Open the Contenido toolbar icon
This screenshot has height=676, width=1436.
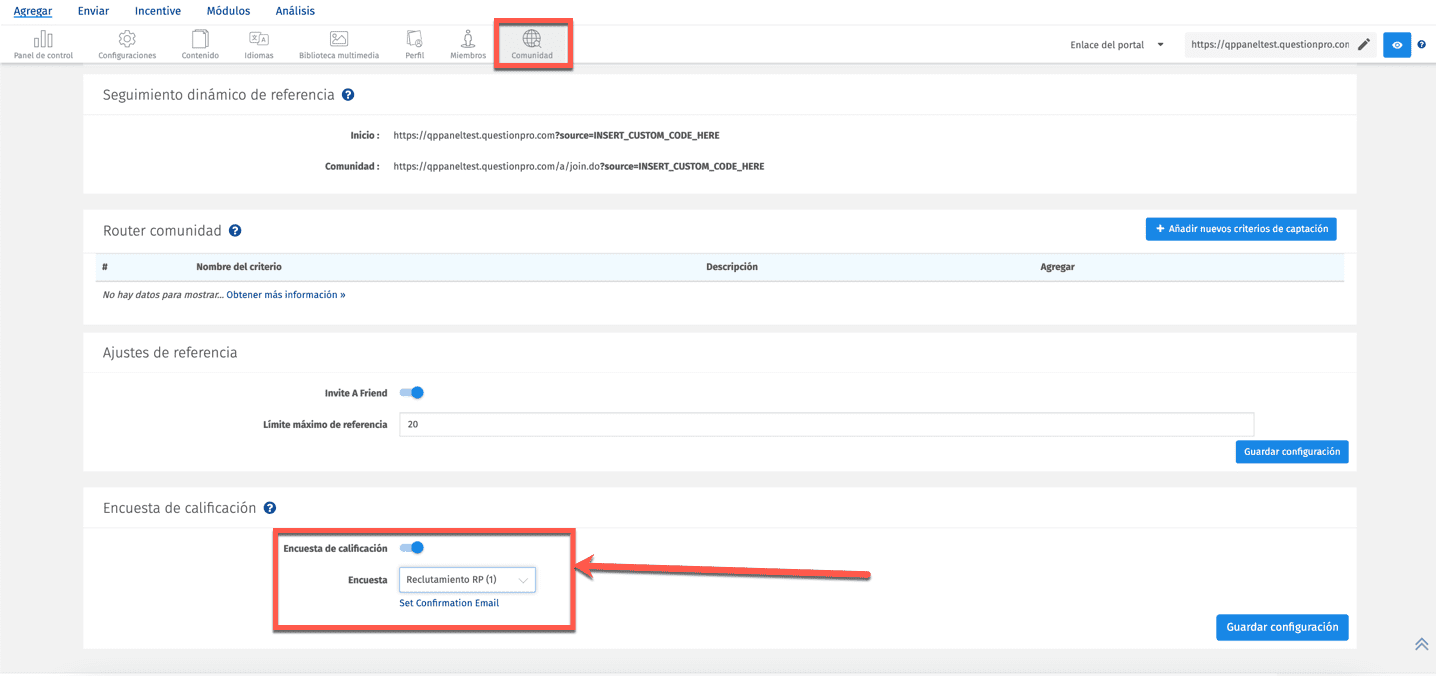click(200, 44)
